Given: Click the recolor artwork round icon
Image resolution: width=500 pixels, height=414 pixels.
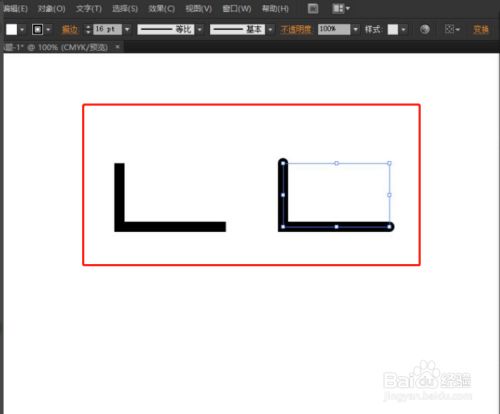Looking at the screenshot, I should (x=425, y=29).
